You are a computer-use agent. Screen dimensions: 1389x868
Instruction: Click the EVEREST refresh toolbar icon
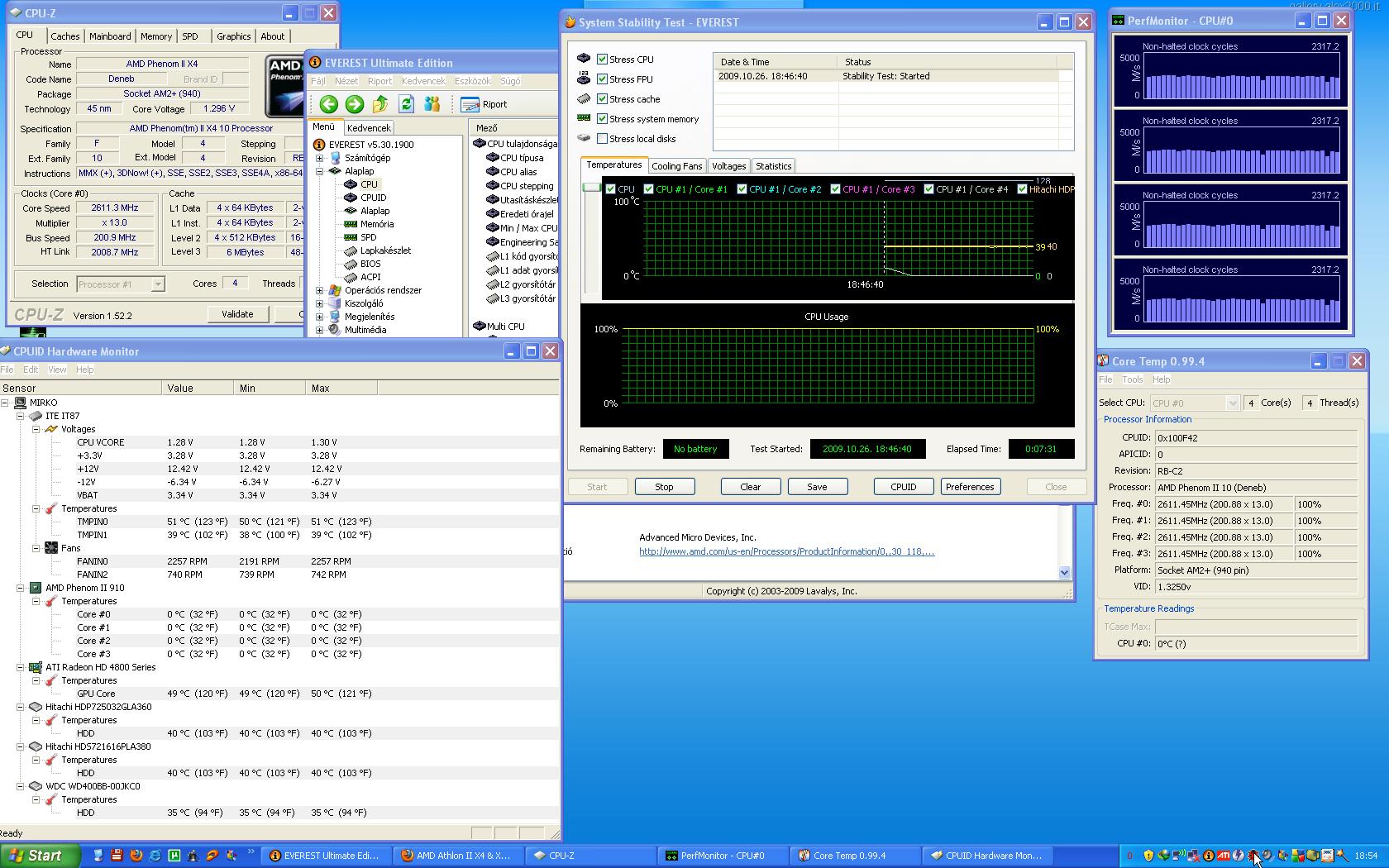(406, 104)
